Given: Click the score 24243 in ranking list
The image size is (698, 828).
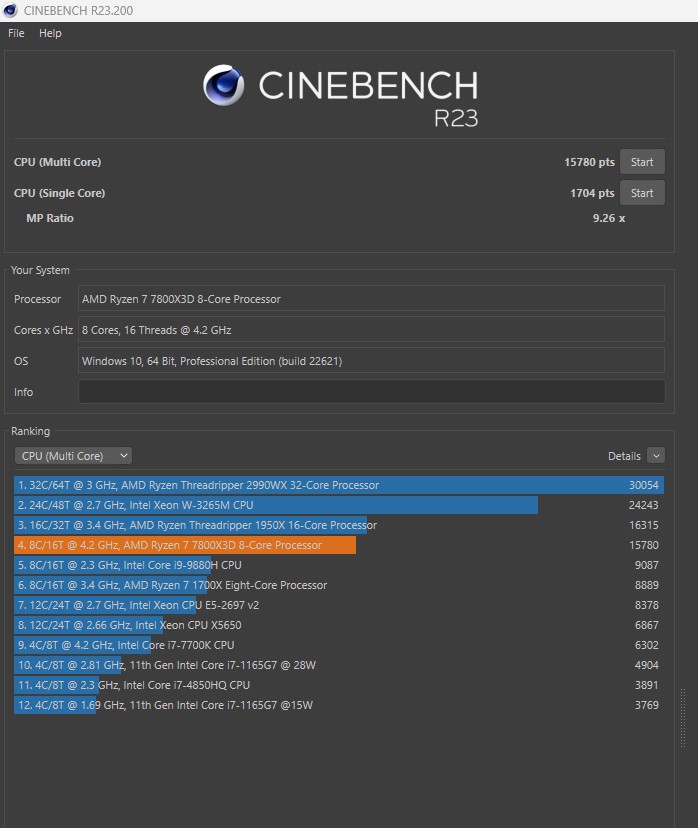Looking at the screenshot, I should tap(644, 505).
